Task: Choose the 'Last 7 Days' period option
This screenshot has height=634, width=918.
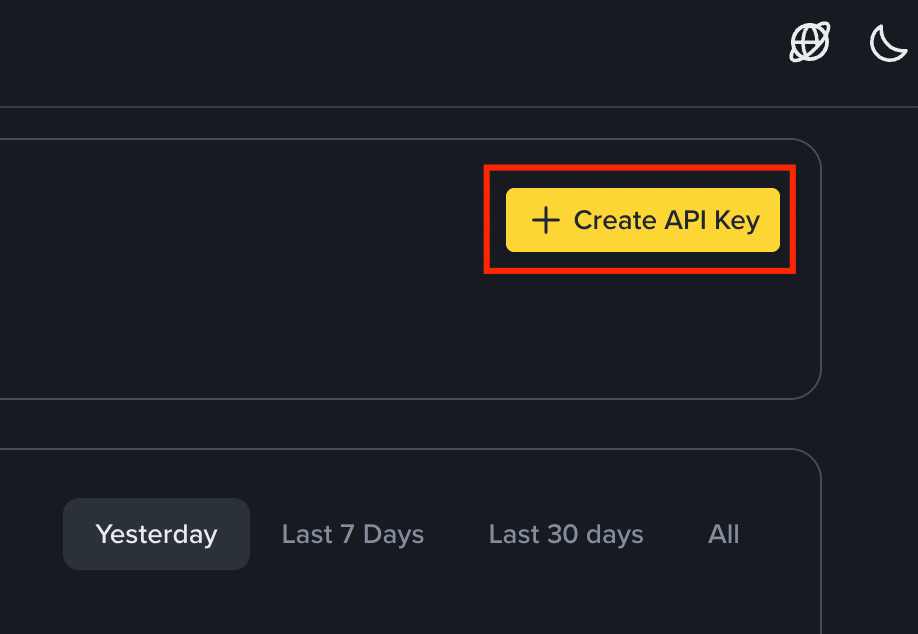Action: (352, 534)
